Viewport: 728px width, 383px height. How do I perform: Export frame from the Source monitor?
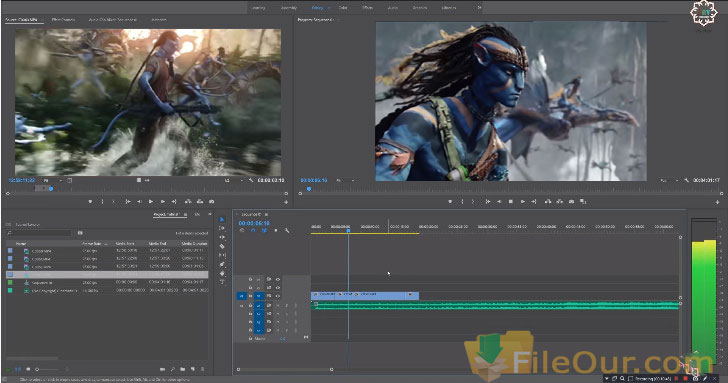pyautogui.click(x=212, y=201)
